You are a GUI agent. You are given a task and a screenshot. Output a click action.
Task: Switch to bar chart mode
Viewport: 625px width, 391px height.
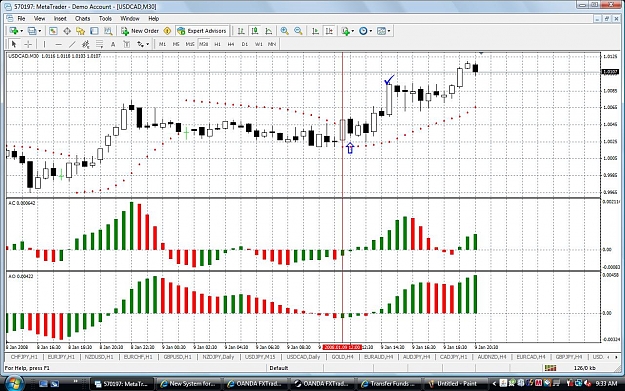(x=241, y=31)
